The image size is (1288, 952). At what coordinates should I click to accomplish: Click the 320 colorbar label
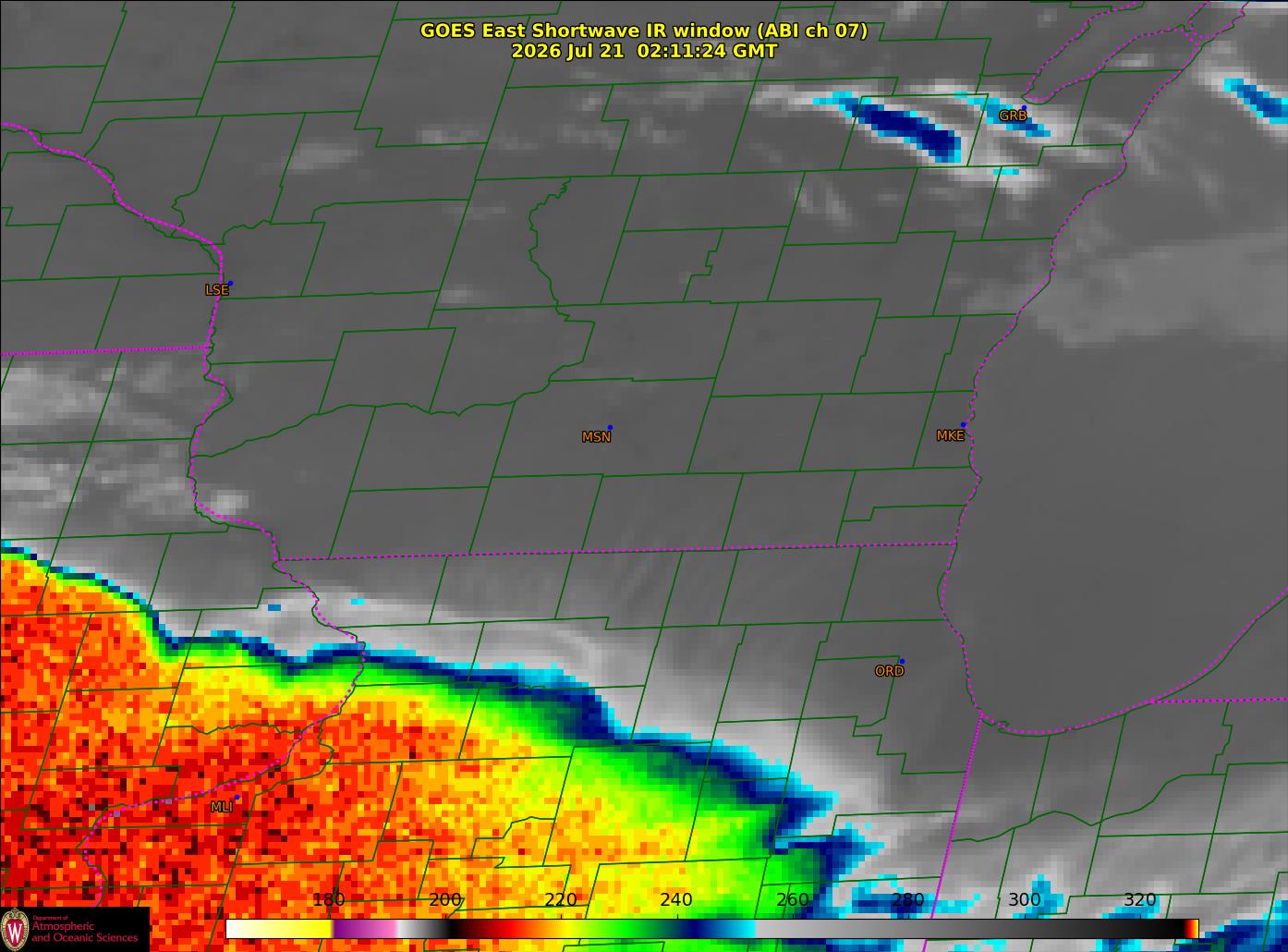(x=1139, y=899)
